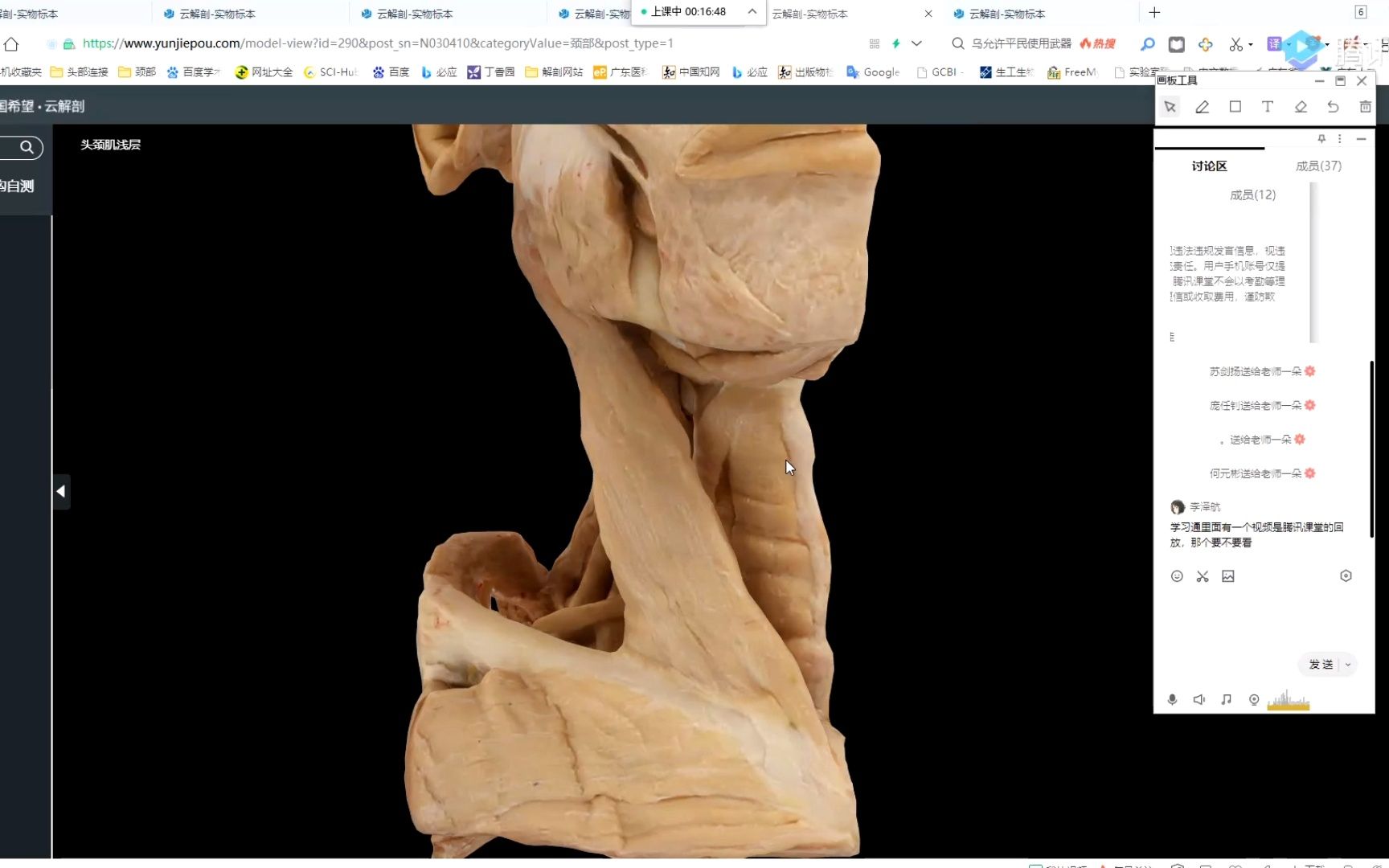Toggle the webcam icon
Screen dimensions: 1389x868
click(1254, 700)
